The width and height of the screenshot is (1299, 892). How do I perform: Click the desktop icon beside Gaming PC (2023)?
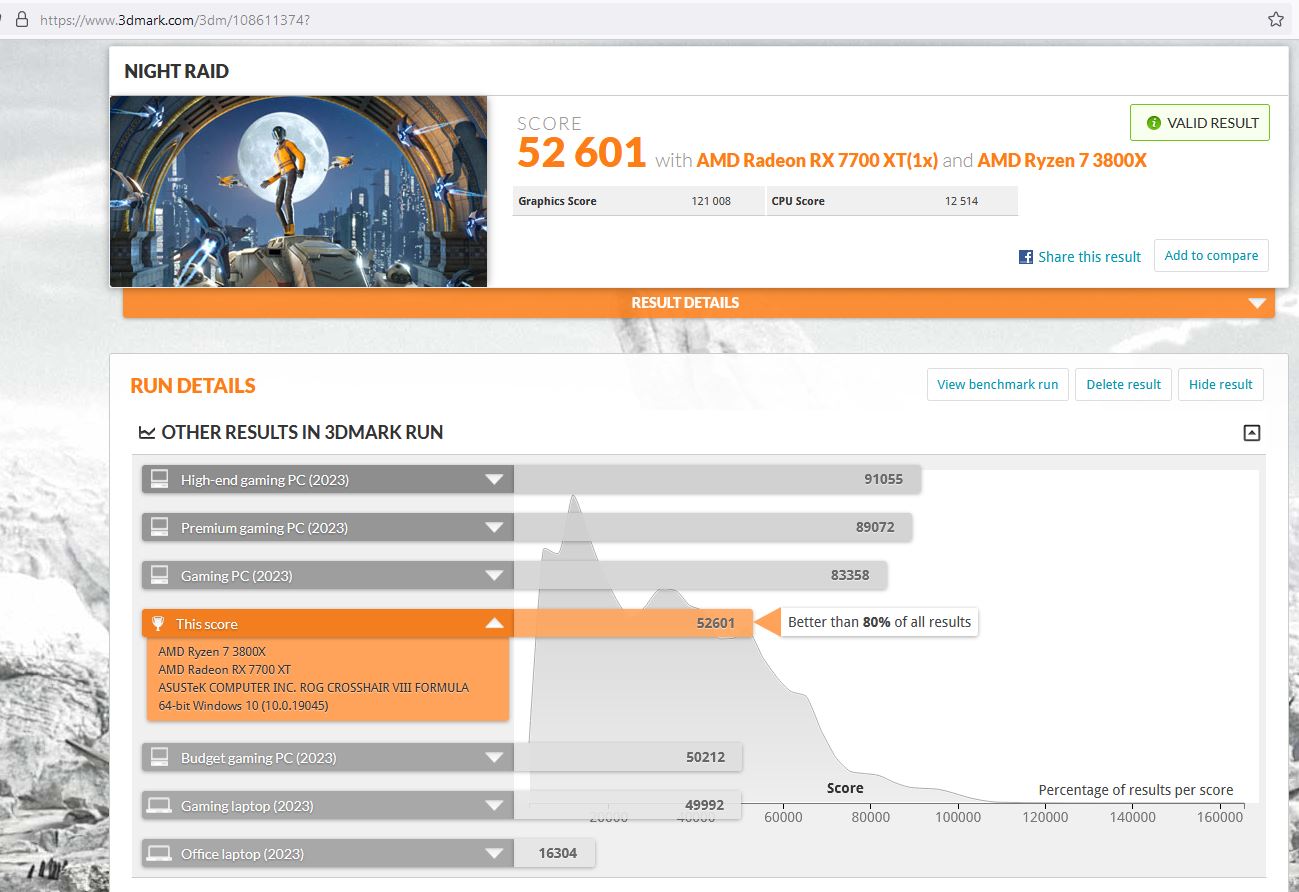pyautogui.click(x=158, y=575)
